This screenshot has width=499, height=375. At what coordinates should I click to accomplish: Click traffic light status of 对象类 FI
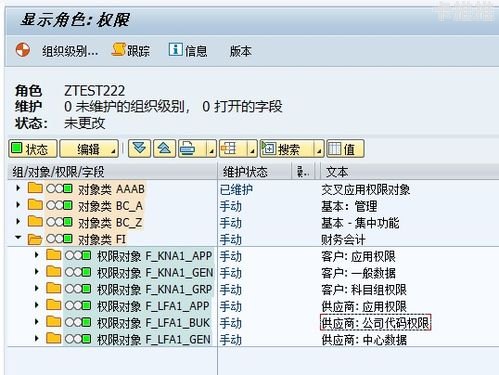[59, 239]
